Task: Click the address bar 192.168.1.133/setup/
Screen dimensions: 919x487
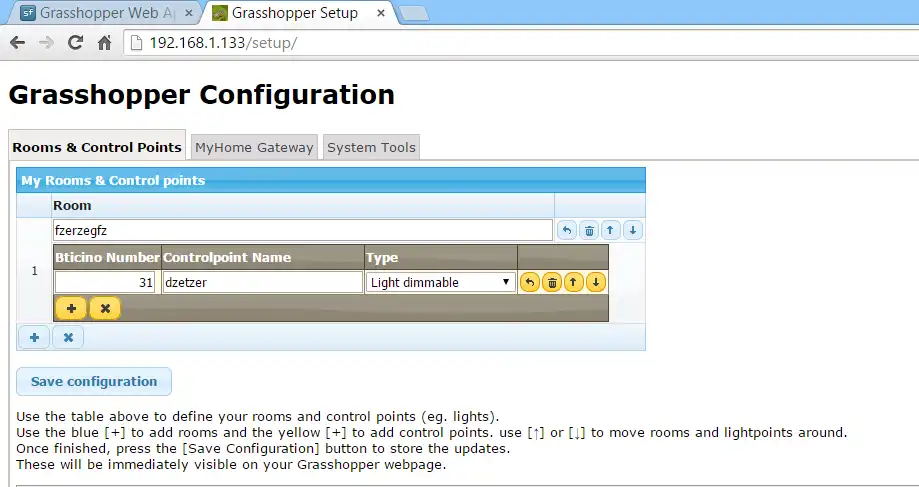Action: pyautogui.click(x=522, y=43)
